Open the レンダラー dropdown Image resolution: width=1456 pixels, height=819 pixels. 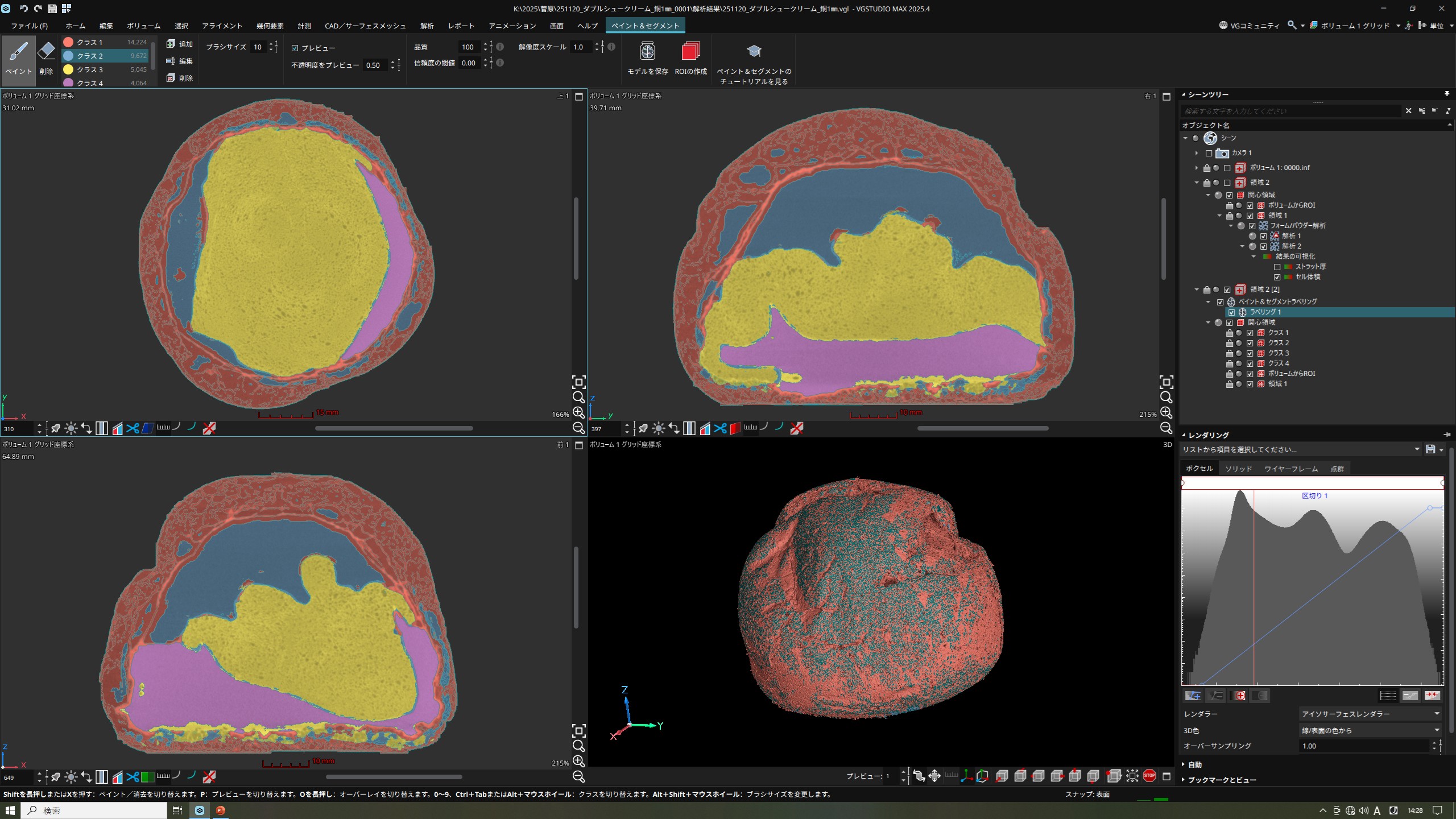tap(1371, 713)
